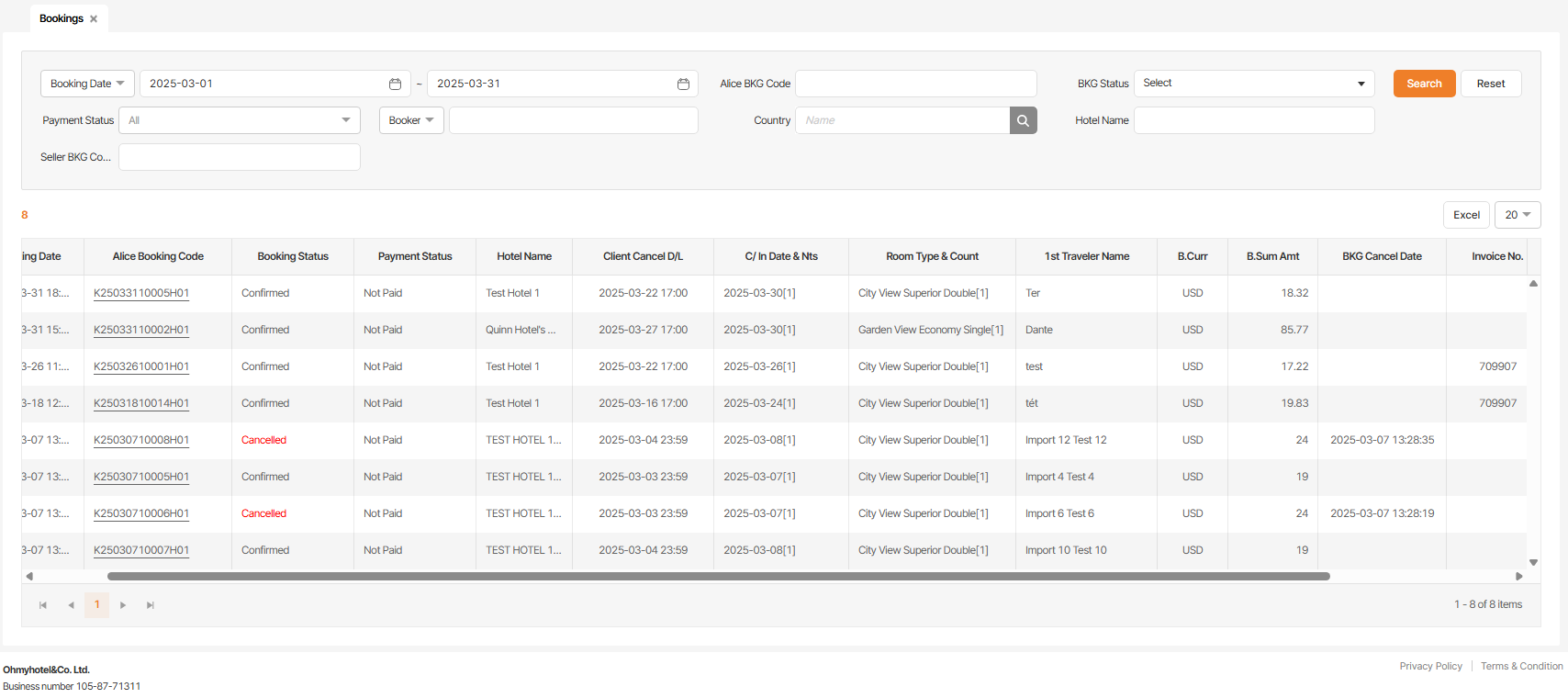Open the start date calendar picker
The image size is (1568, 698).
(395, 84)
